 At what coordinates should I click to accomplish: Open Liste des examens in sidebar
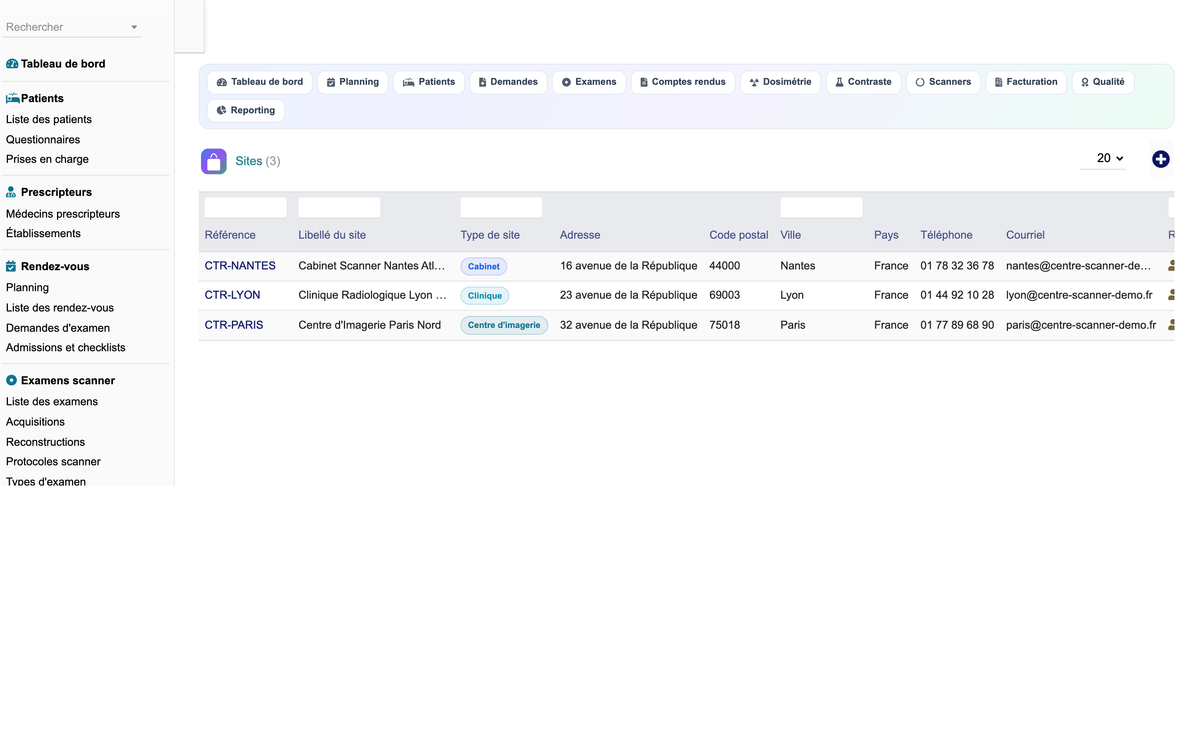coord(52,402)
